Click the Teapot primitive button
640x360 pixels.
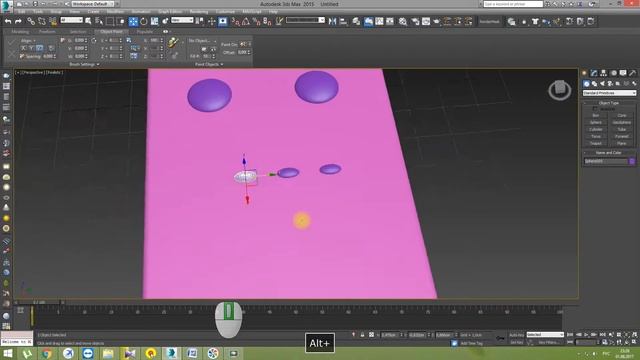click(x=596, y=143)
